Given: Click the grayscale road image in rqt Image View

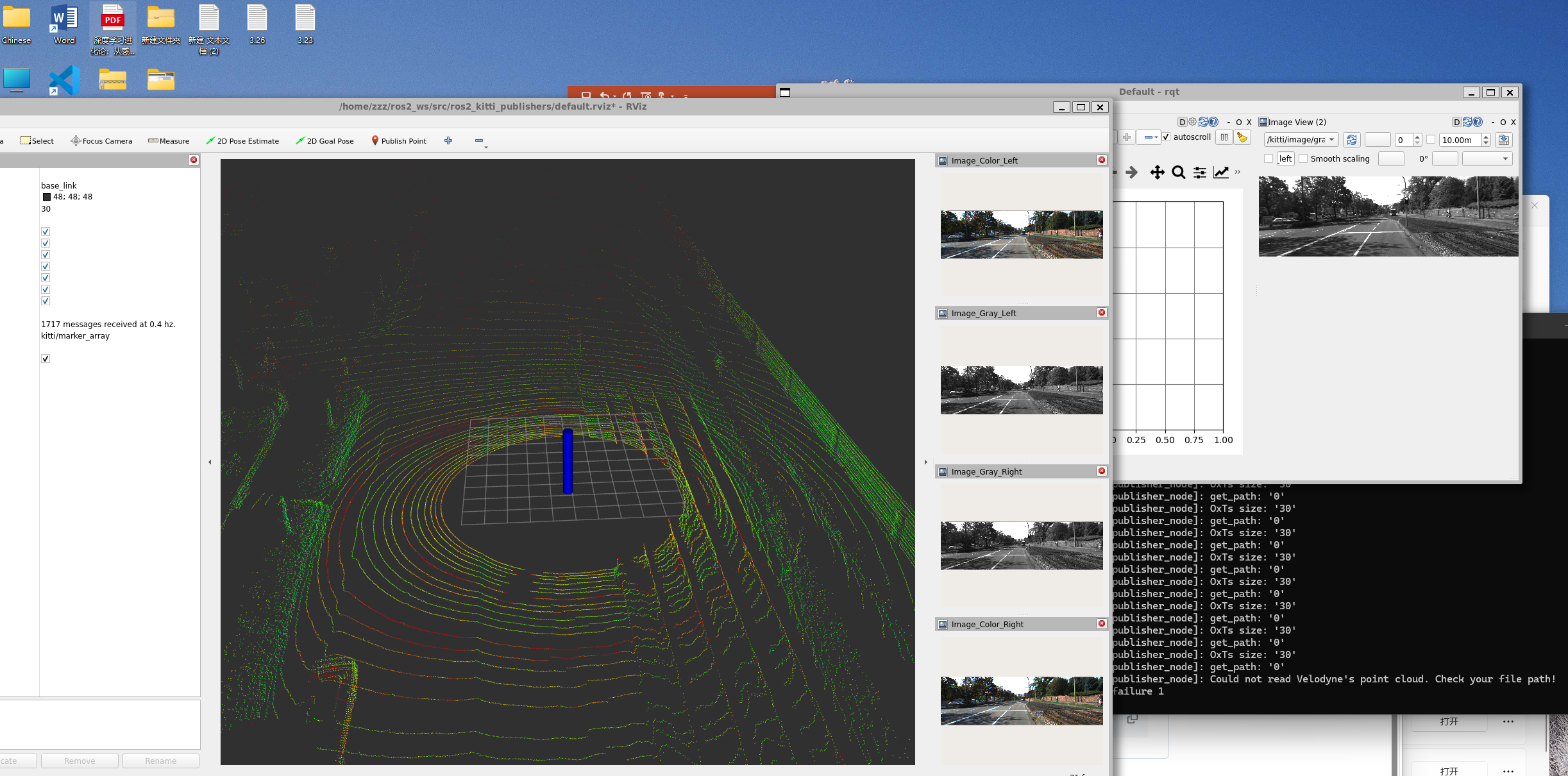Looking at the screenshot, I should [x=1388, y=217].
